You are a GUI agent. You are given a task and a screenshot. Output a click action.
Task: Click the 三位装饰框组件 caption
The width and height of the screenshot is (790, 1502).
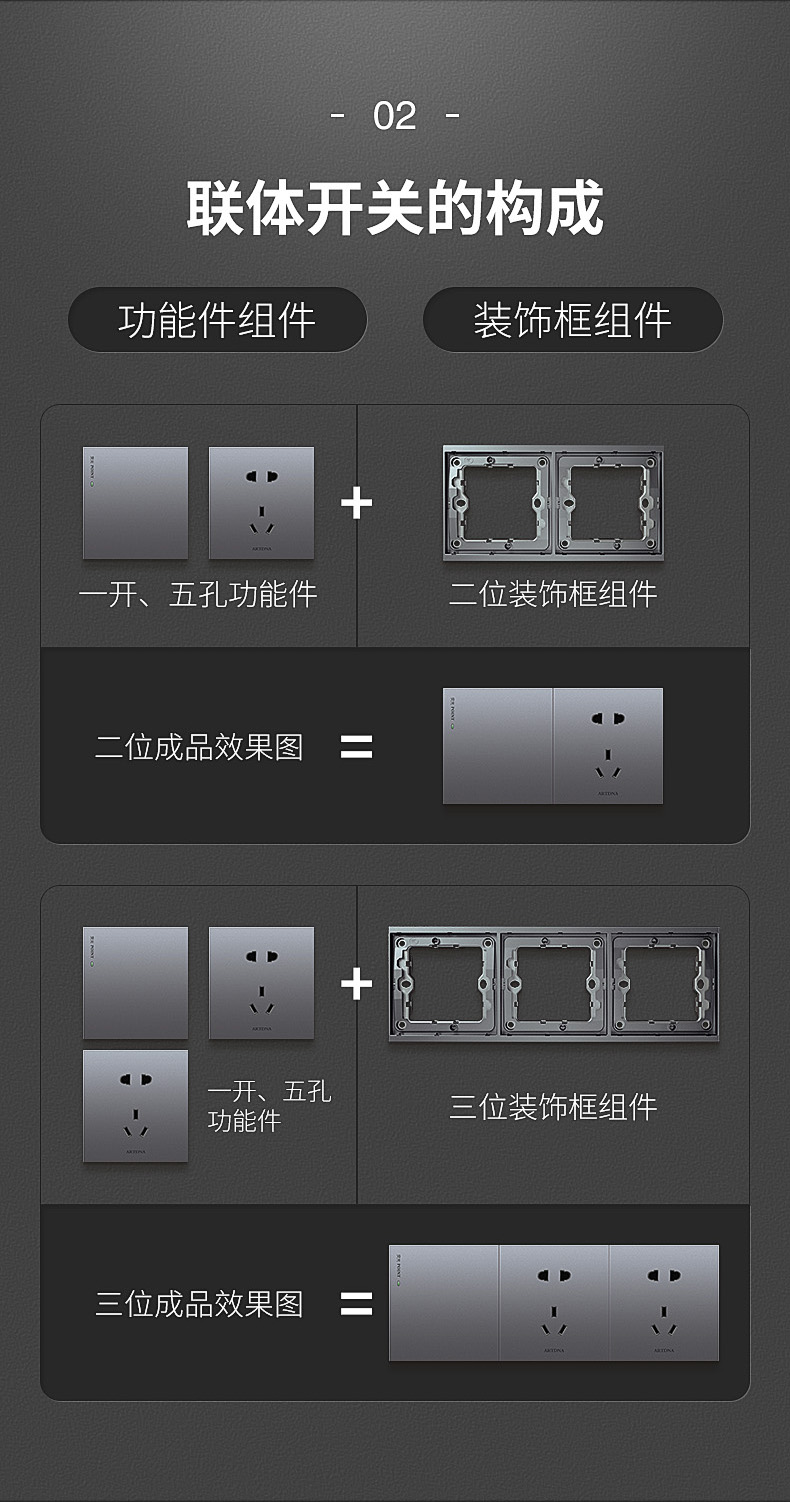tap(553, 1107)
